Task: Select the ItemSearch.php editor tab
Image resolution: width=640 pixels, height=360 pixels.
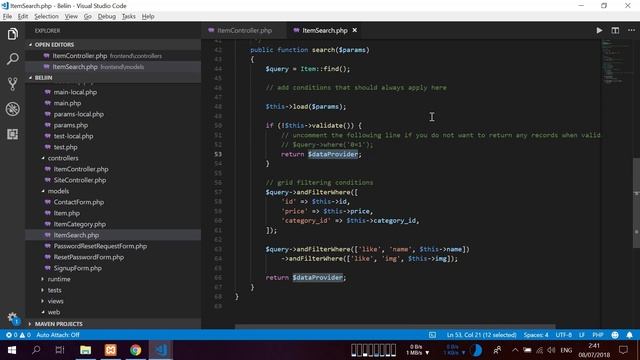Action: click(325, 30)
